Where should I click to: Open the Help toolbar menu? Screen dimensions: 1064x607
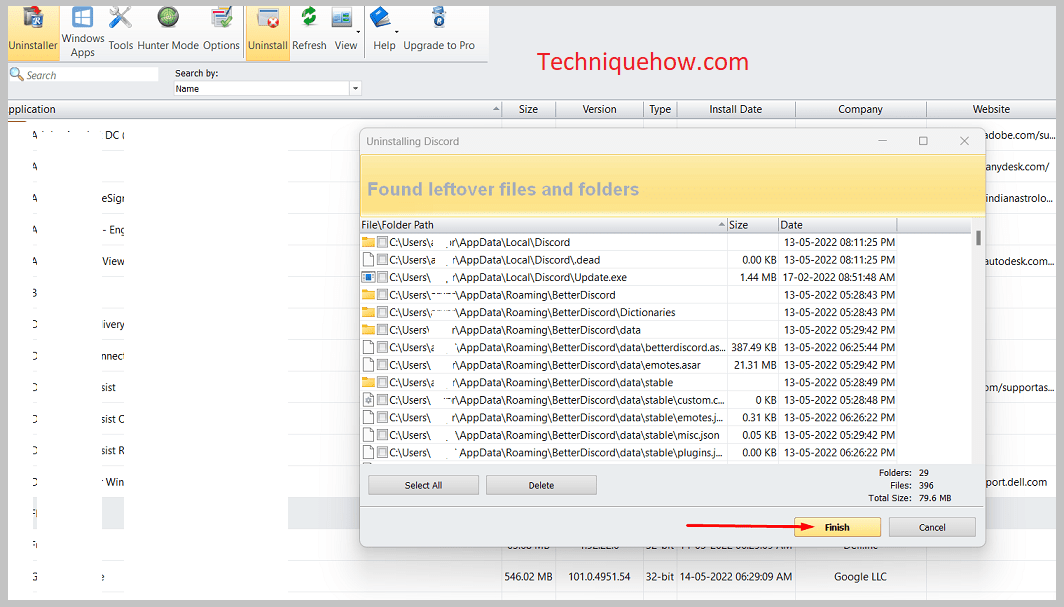384,31
